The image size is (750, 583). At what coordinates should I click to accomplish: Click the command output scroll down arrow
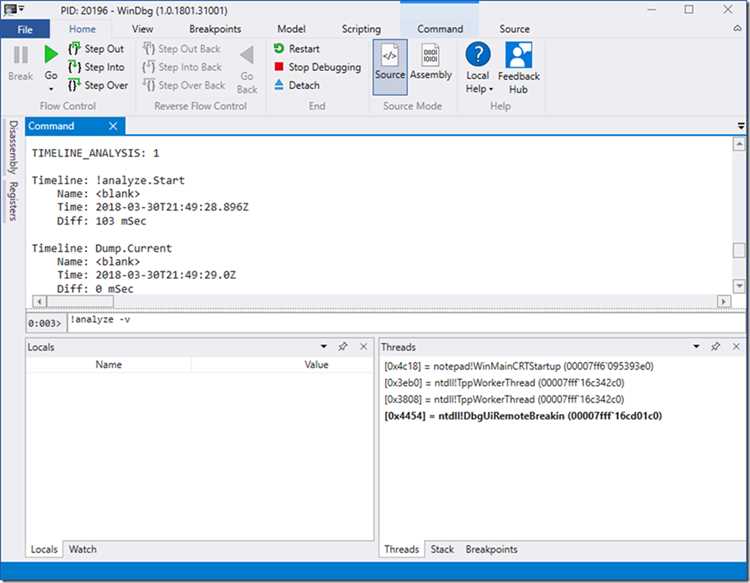click(x=739, y=286)
